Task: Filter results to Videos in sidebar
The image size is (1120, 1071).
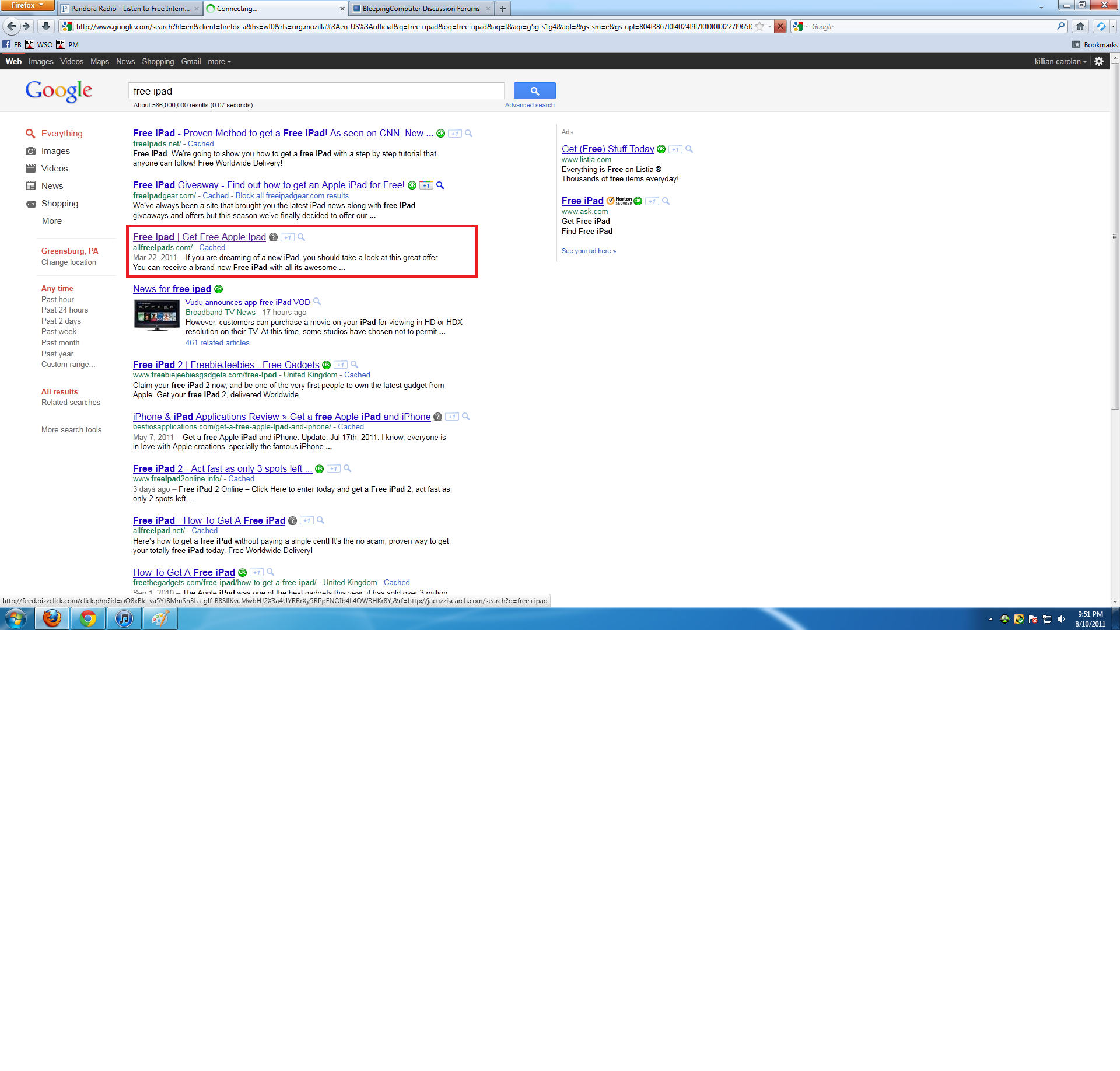Action: point(54,169)
